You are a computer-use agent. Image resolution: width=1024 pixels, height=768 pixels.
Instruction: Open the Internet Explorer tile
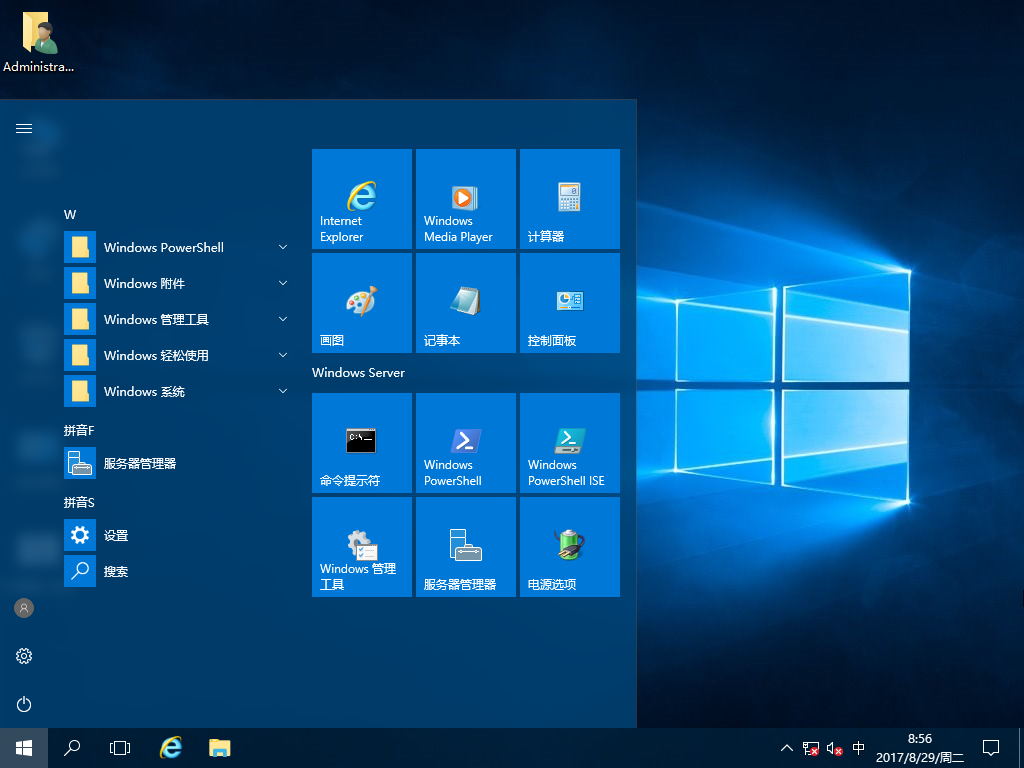coord(362,199)
